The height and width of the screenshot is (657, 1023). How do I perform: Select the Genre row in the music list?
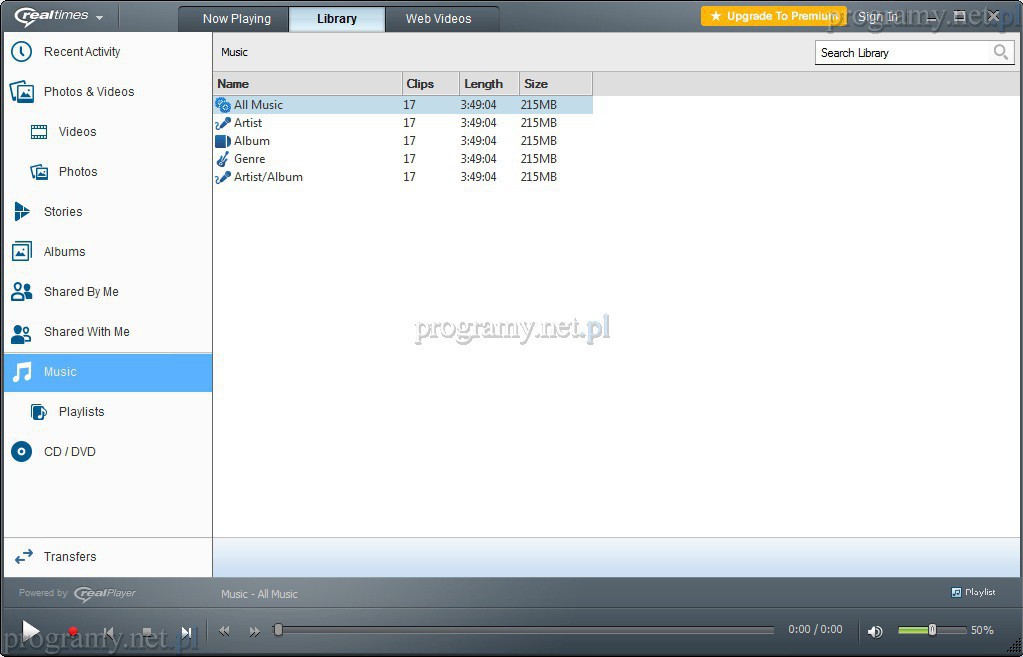coord(249,159)
